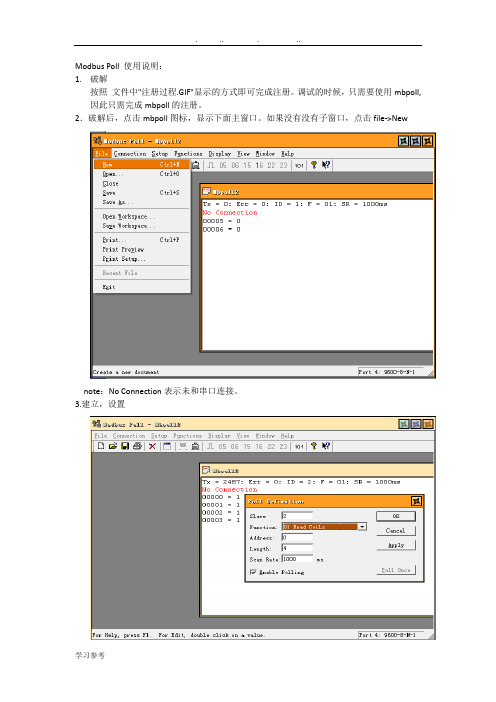
Task: Click function 16 in the File-menu window toolbar
Action: tap(259, 165)
